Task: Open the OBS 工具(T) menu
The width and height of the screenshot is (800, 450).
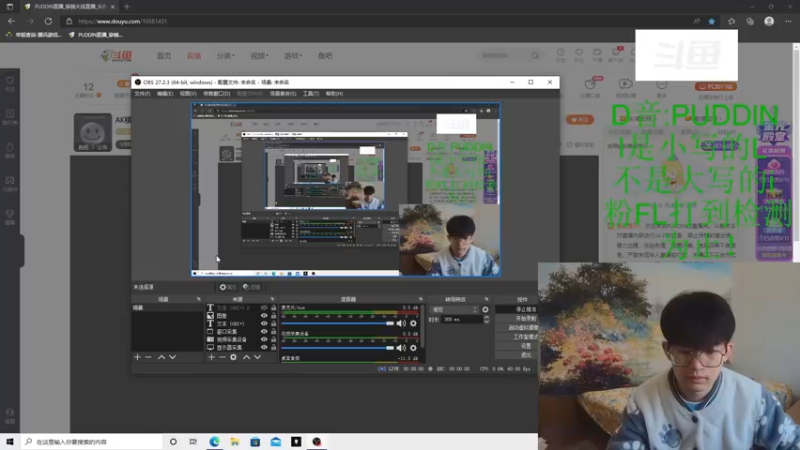Action: pyautogui.click(x=311, y=94)
